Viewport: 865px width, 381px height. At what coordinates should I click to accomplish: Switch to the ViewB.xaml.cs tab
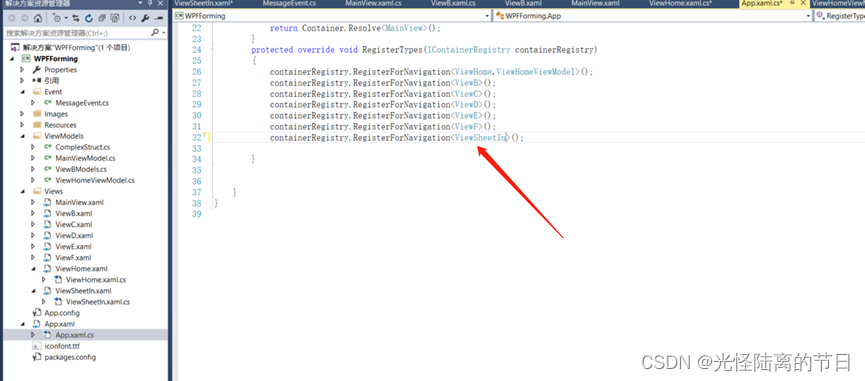tap(452, 3)
